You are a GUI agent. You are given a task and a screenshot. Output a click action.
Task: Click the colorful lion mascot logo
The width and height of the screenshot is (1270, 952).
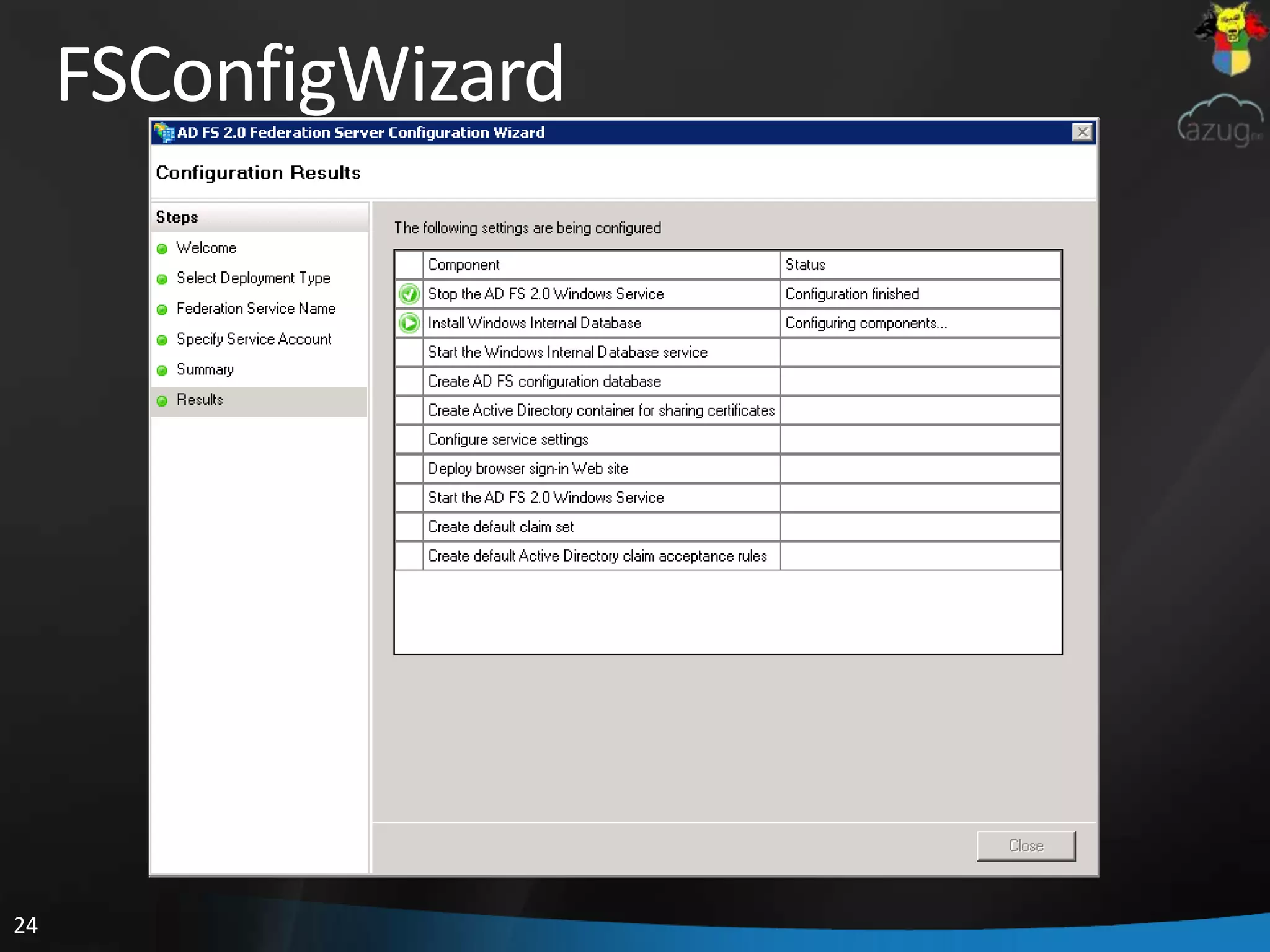pos(1232,38)
